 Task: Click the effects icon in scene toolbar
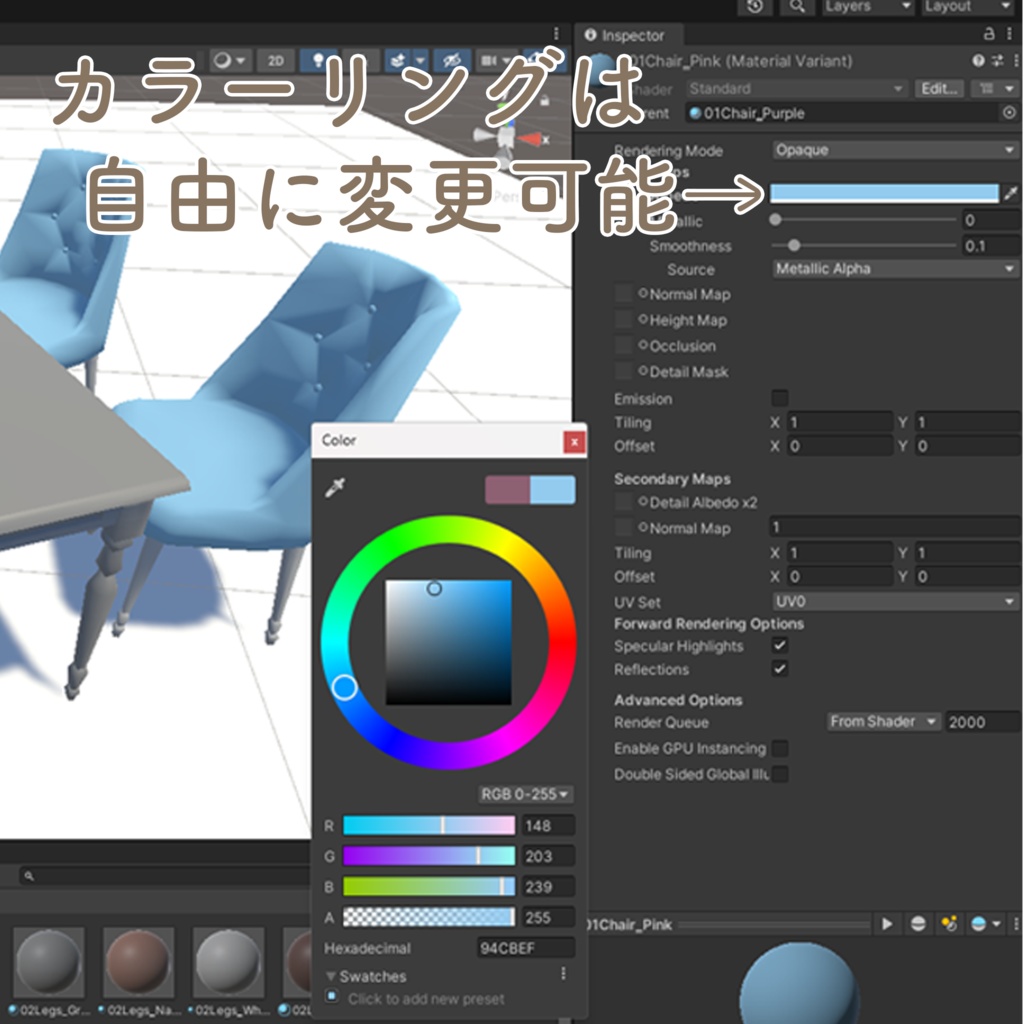pyautogui.click(x=398, y=61)
